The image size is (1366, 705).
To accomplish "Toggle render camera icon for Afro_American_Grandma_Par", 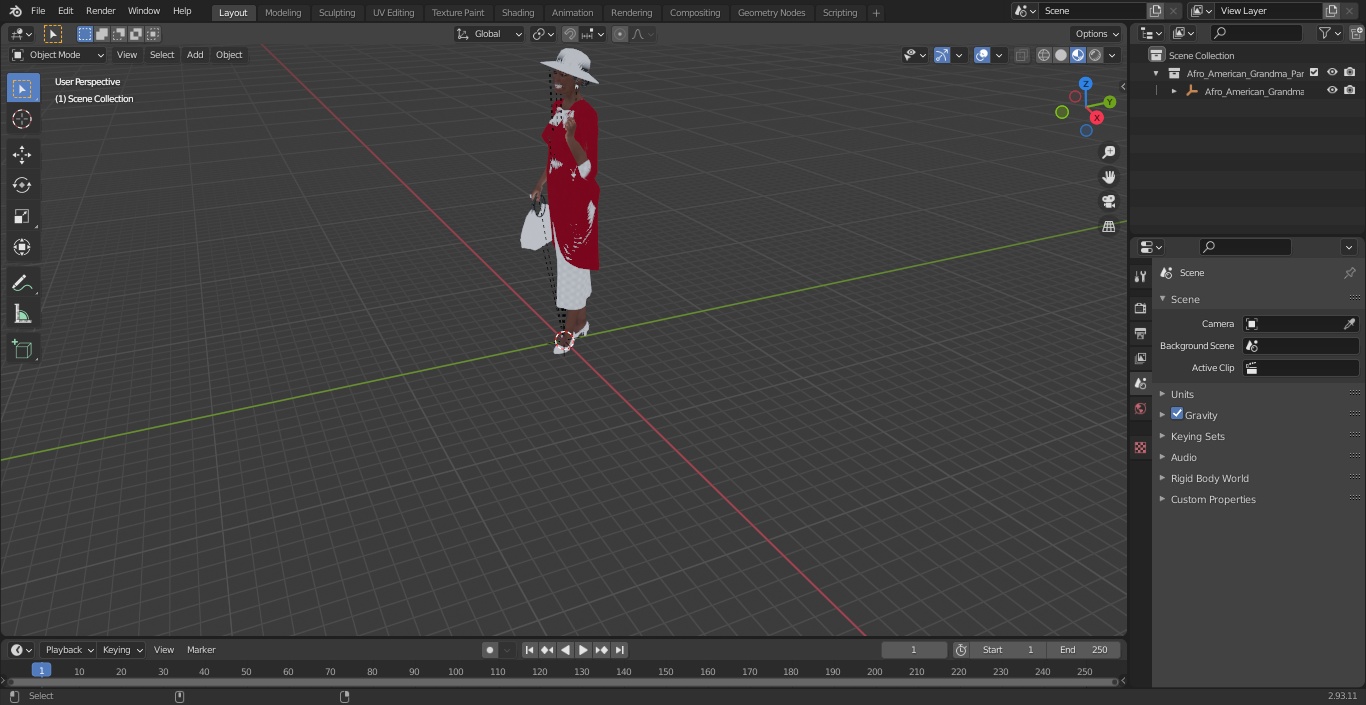I will 1350,72.
